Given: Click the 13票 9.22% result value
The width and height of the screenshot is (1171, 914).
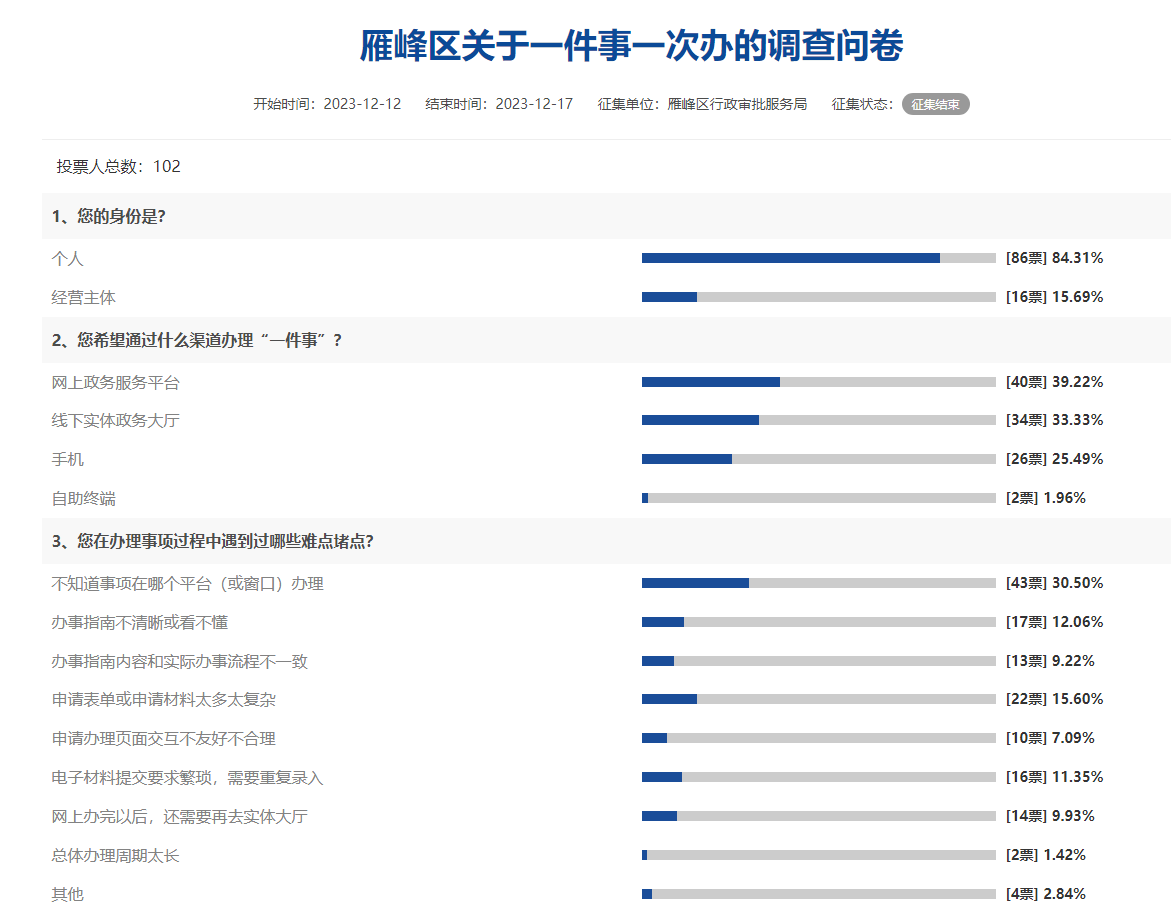Looking at the screenshot, I should 1049,661.
